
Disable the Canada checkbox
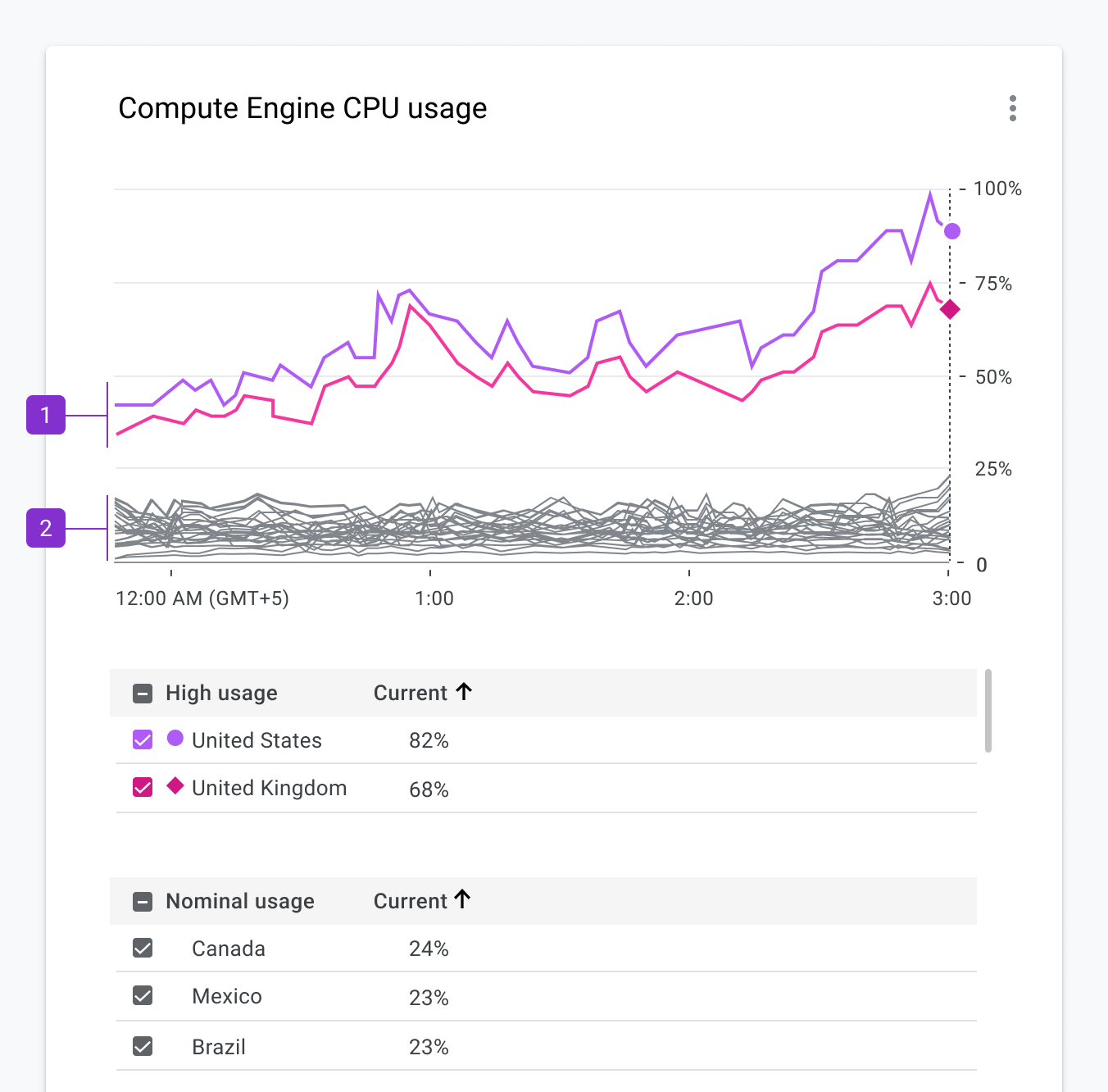click(142, 948)
